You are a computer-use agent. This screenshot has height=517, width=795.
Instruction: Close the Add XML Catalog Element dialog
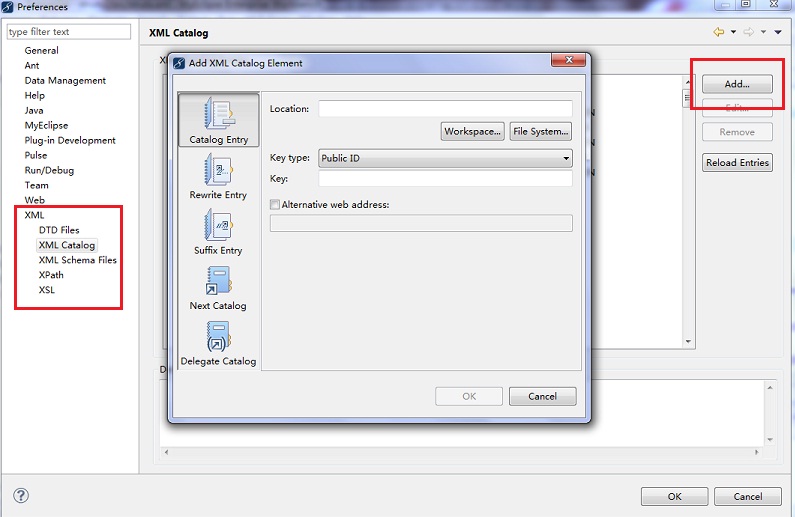(569, 60)
